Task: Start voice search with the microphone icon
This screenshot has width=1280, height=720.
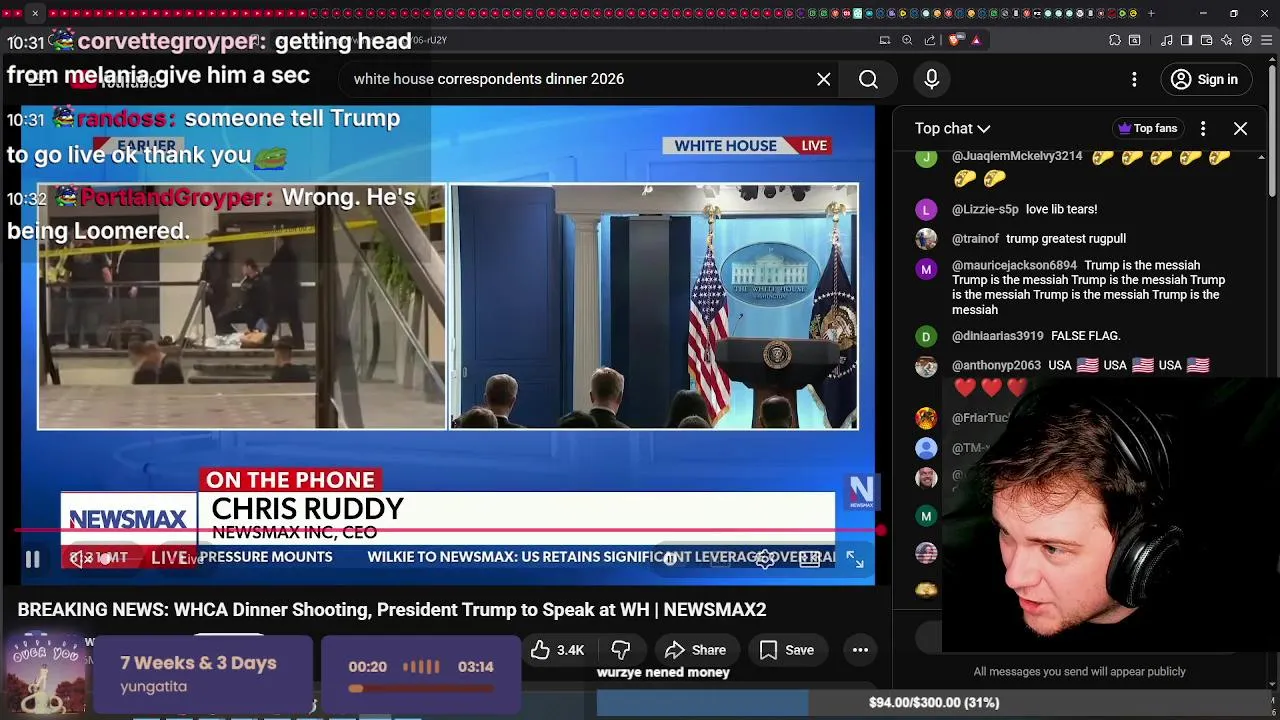Action: click(931, 79)
